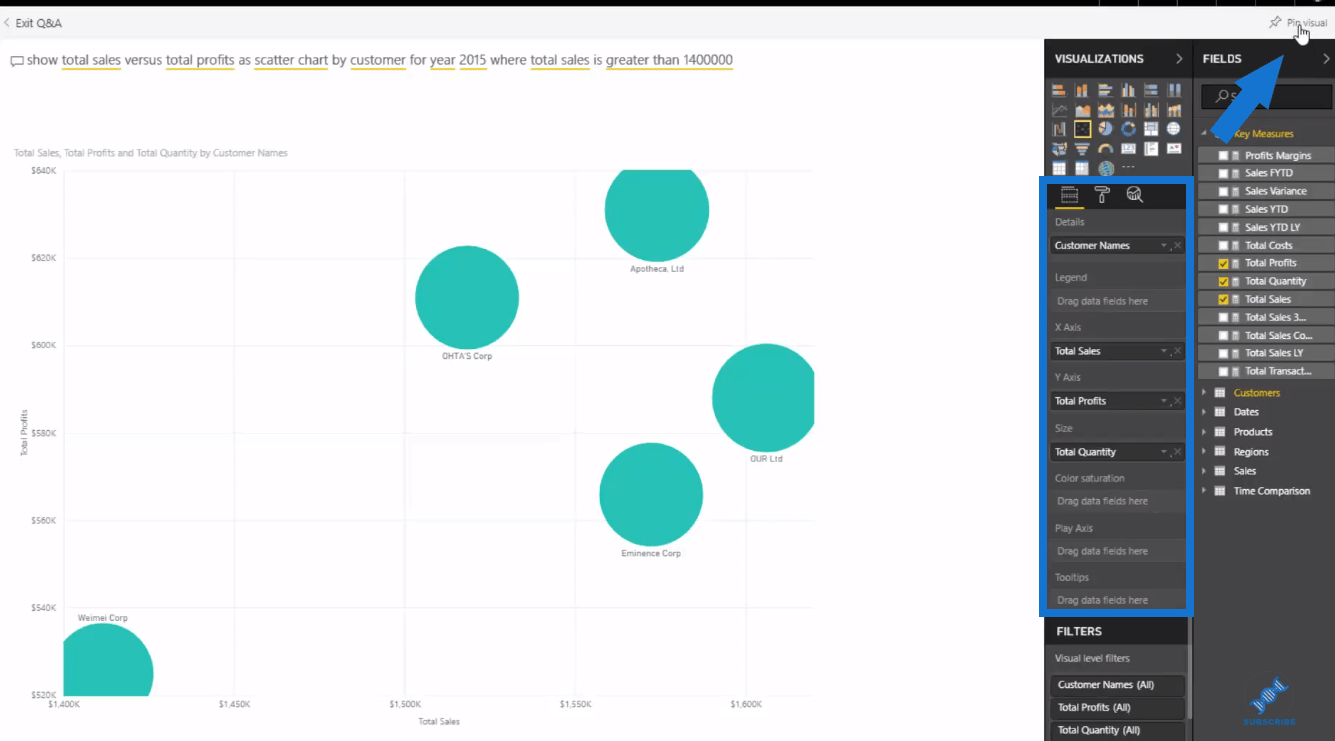Select the stacked column chart visualization
Image resolution: width=1335 pixels, height=741 pixels.
(x=1082, y=90)
